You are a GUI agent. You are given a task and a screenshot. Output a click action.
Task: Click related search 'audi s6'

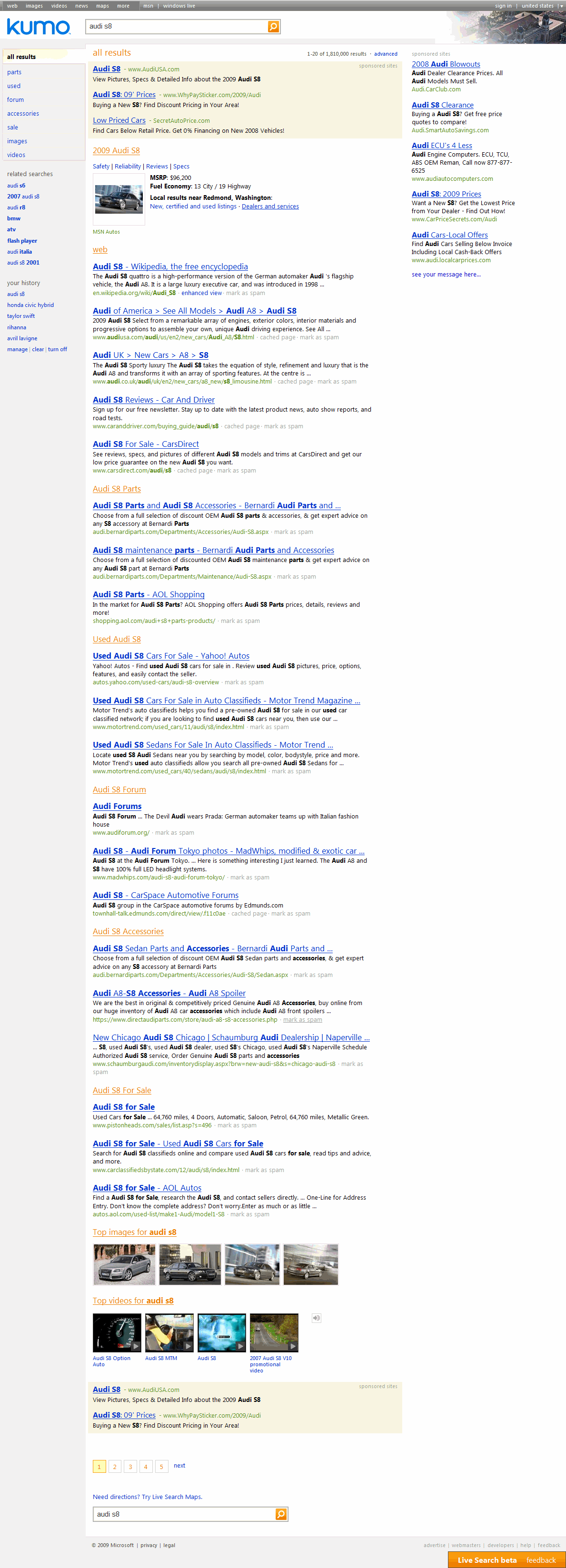pos(17,186)
